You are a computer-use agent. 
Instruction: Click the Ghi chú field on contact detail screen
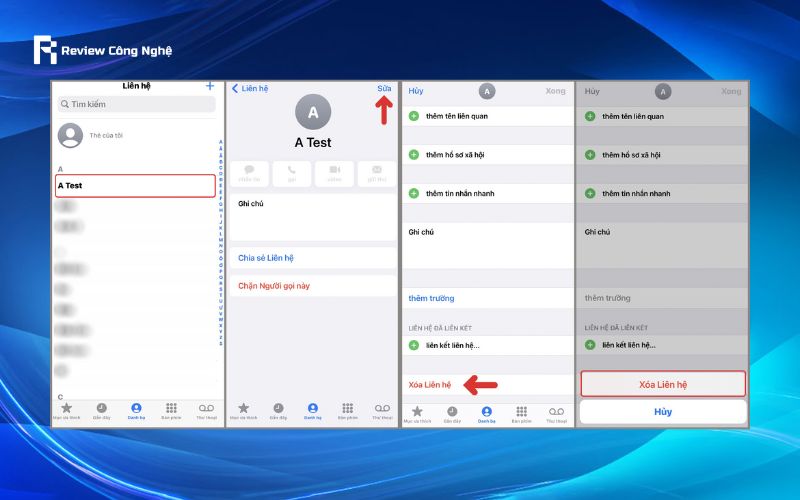click(313, 217)
